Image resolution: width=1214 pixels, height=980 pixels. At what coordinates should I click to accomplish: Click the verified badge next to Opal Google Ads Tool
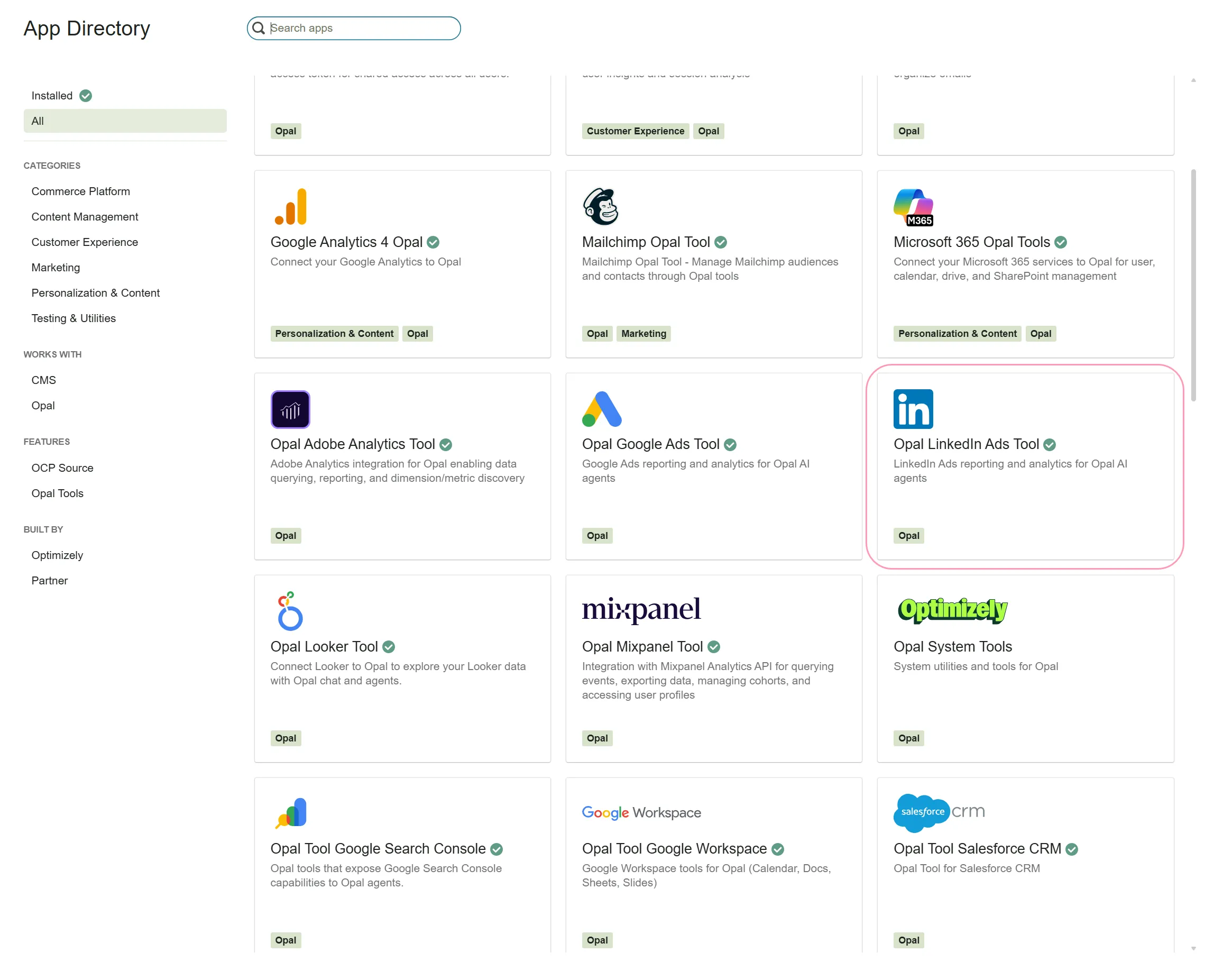click(730, 445)
